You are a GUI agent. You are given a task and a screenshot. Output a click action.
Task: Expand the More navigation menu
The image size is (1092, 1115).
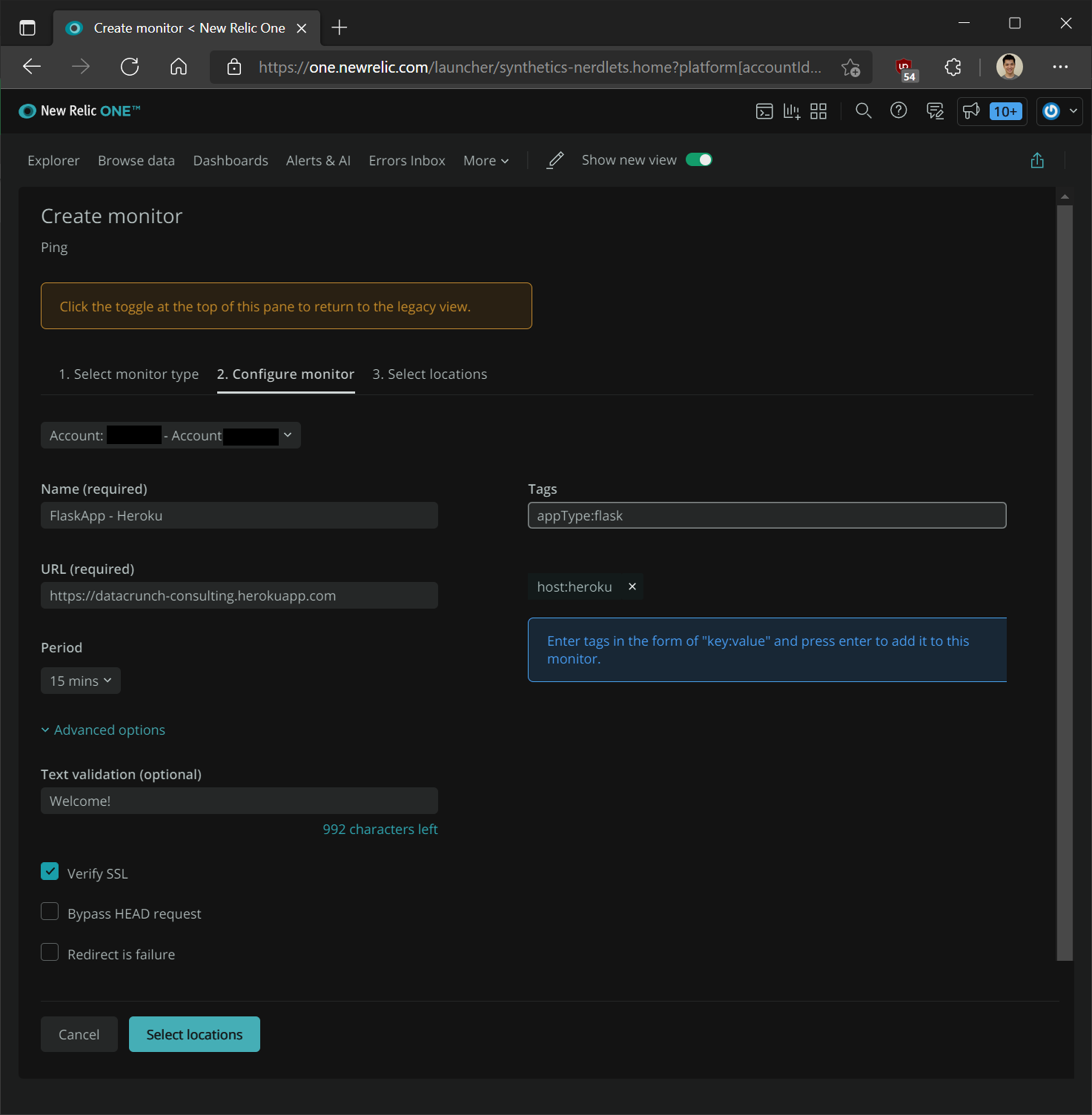486,160
